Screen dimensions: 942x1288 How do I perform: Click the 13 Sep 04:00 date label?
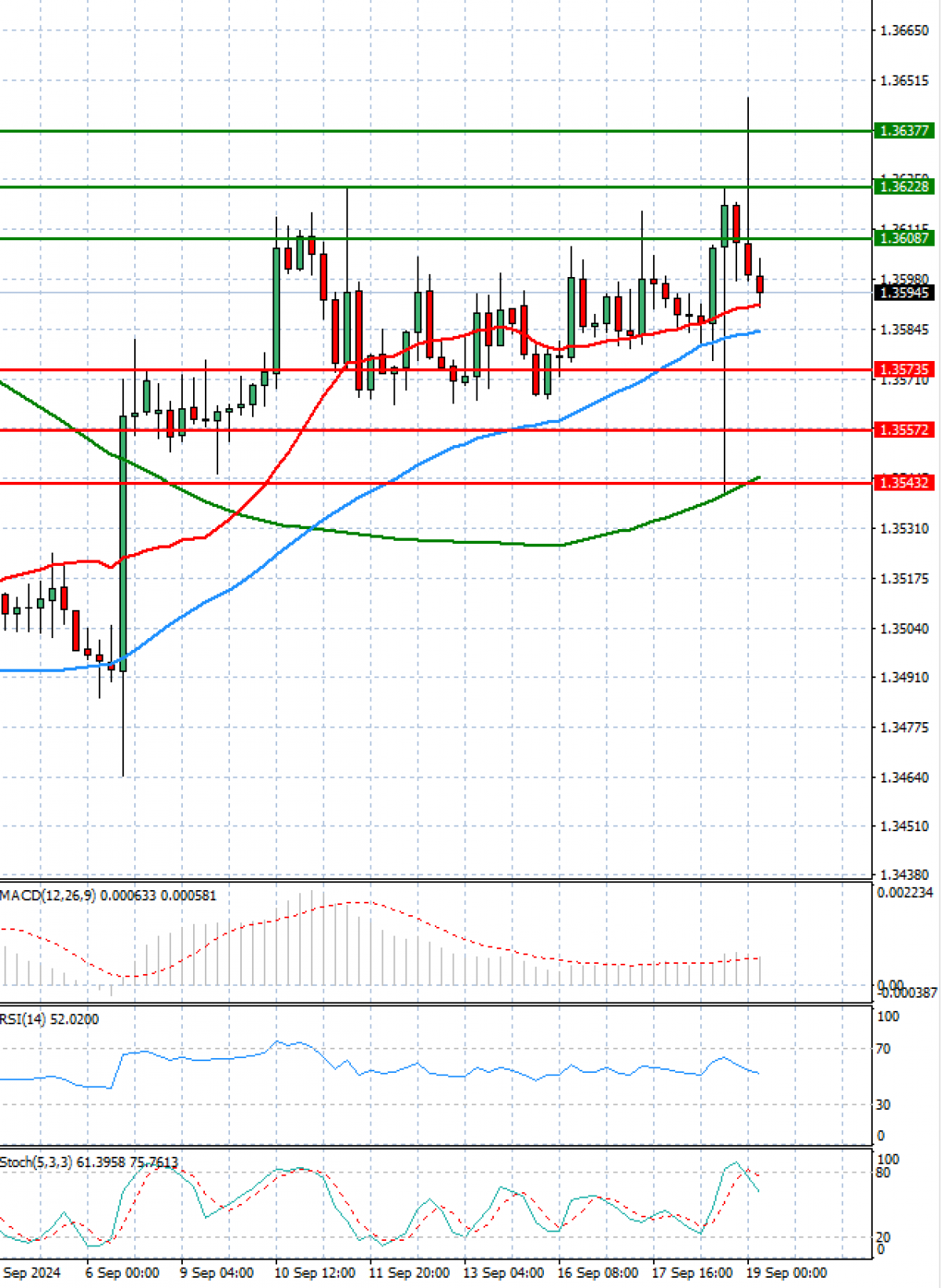(x=503, y=1273)
